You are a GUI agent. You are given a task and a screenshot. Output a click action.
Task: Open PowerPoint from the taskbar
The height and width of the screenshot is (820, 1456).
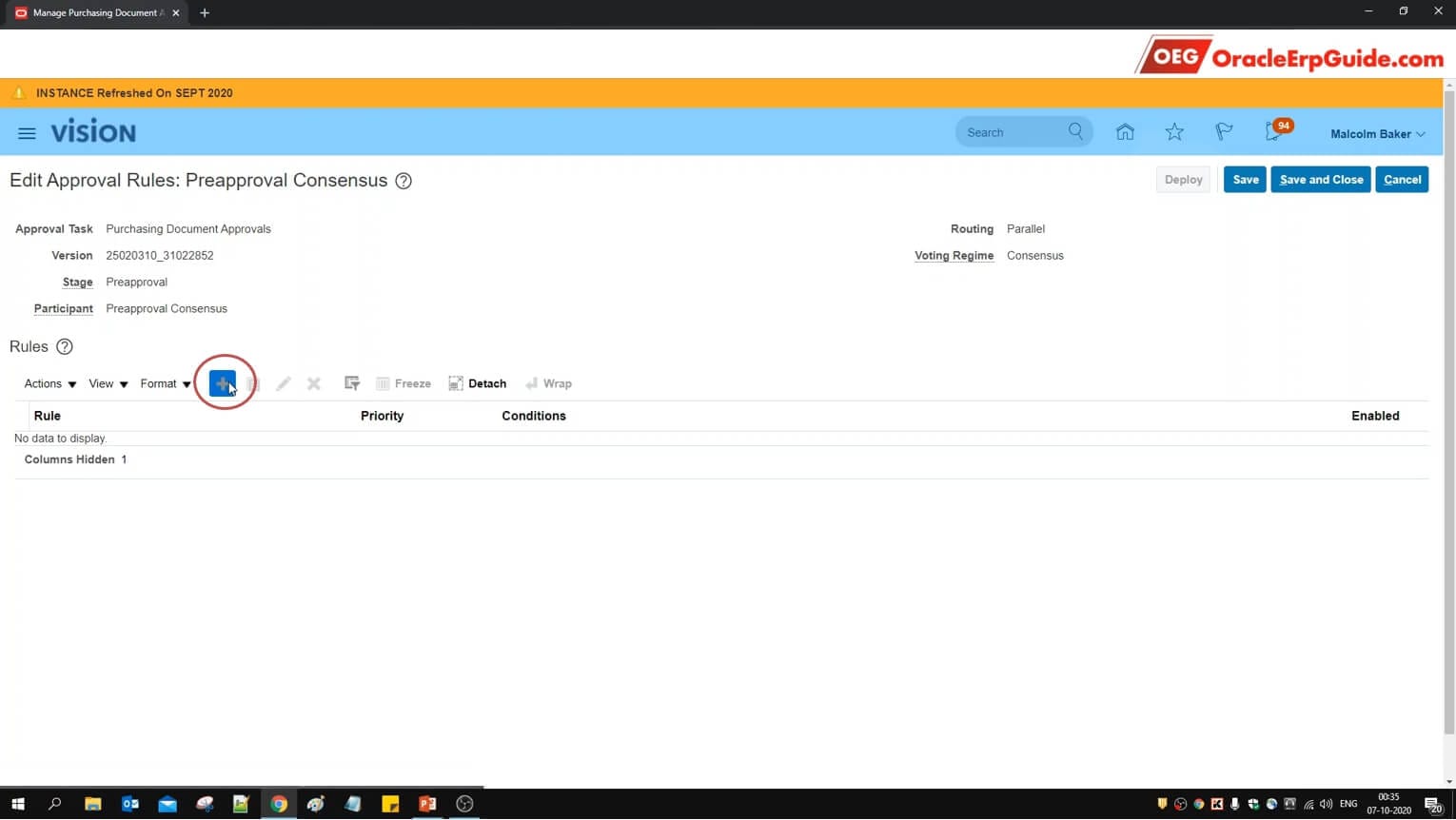click(x=427, y=804)
